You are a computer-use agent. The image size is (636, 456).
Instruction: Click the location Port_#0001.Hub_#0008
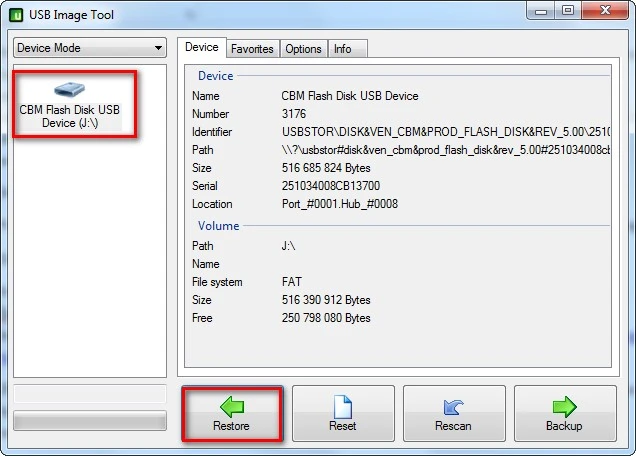point(340,204)
